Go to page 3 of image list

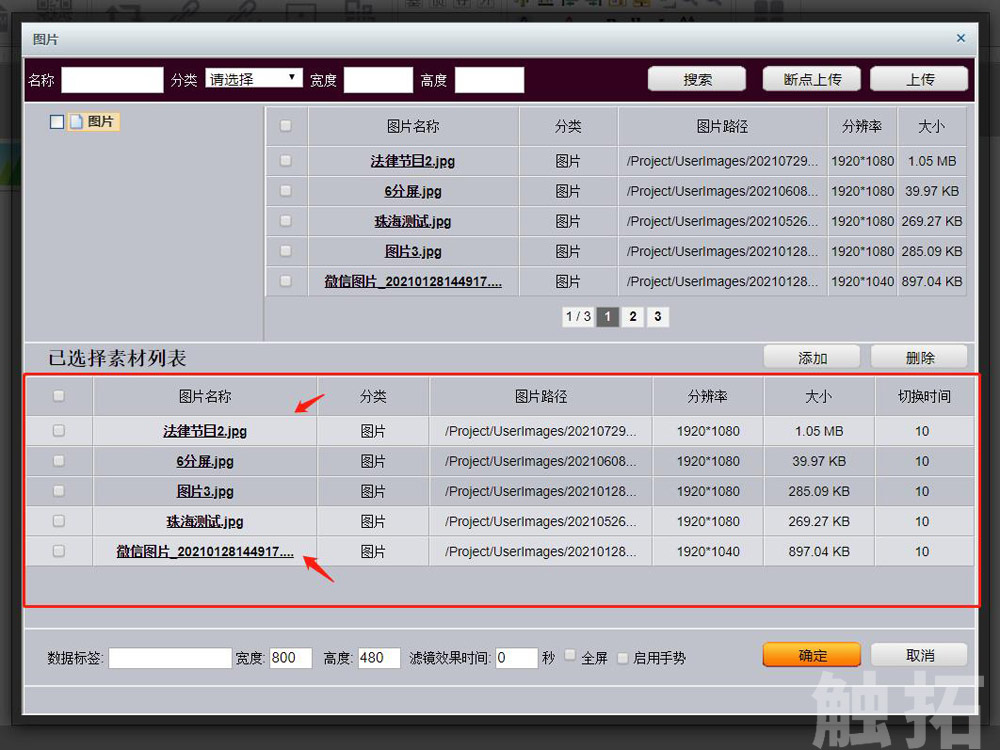tap(658, 316)
